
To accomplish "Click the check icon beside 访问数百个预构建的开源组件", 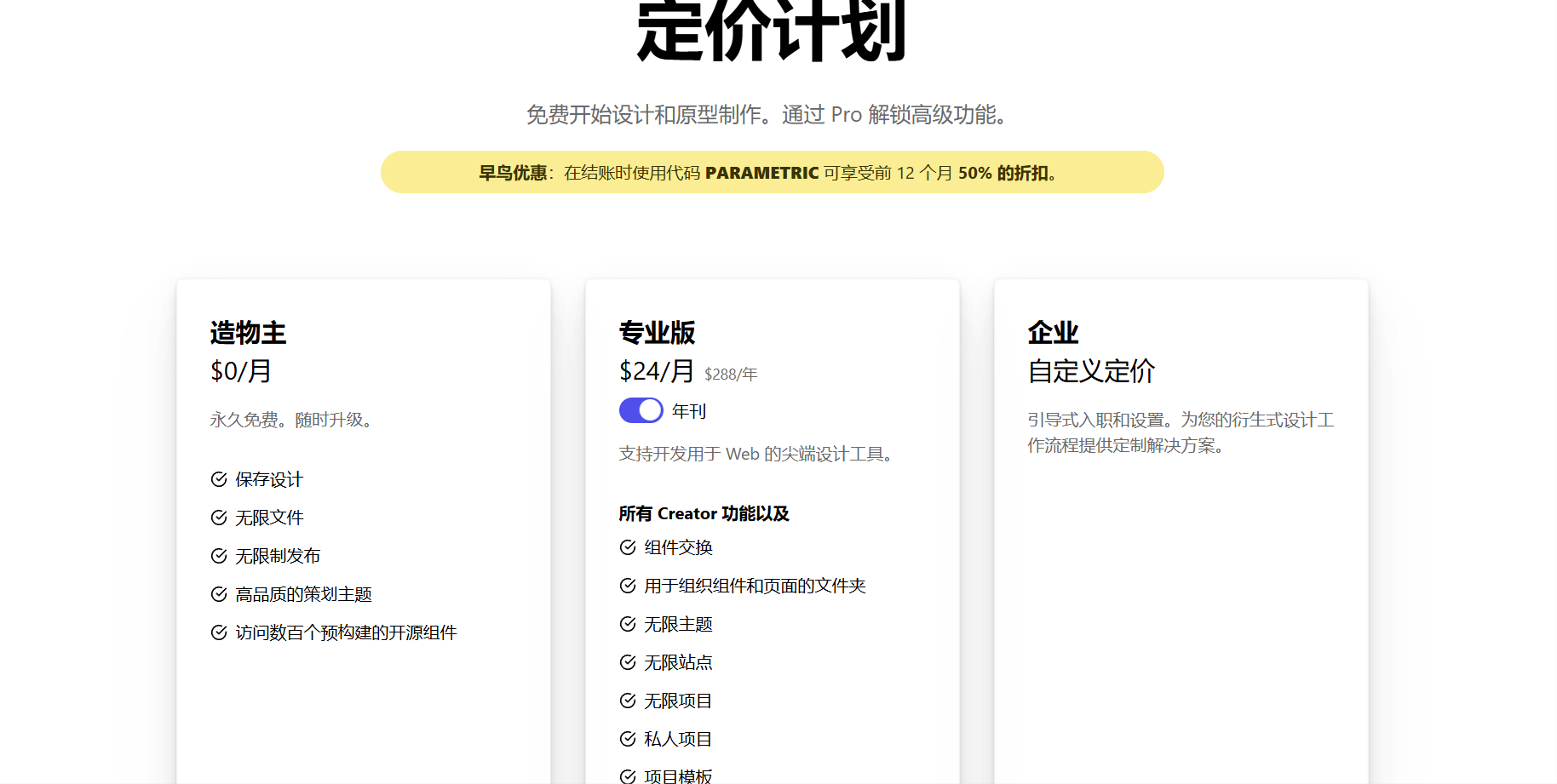I will tap(219, 632).
